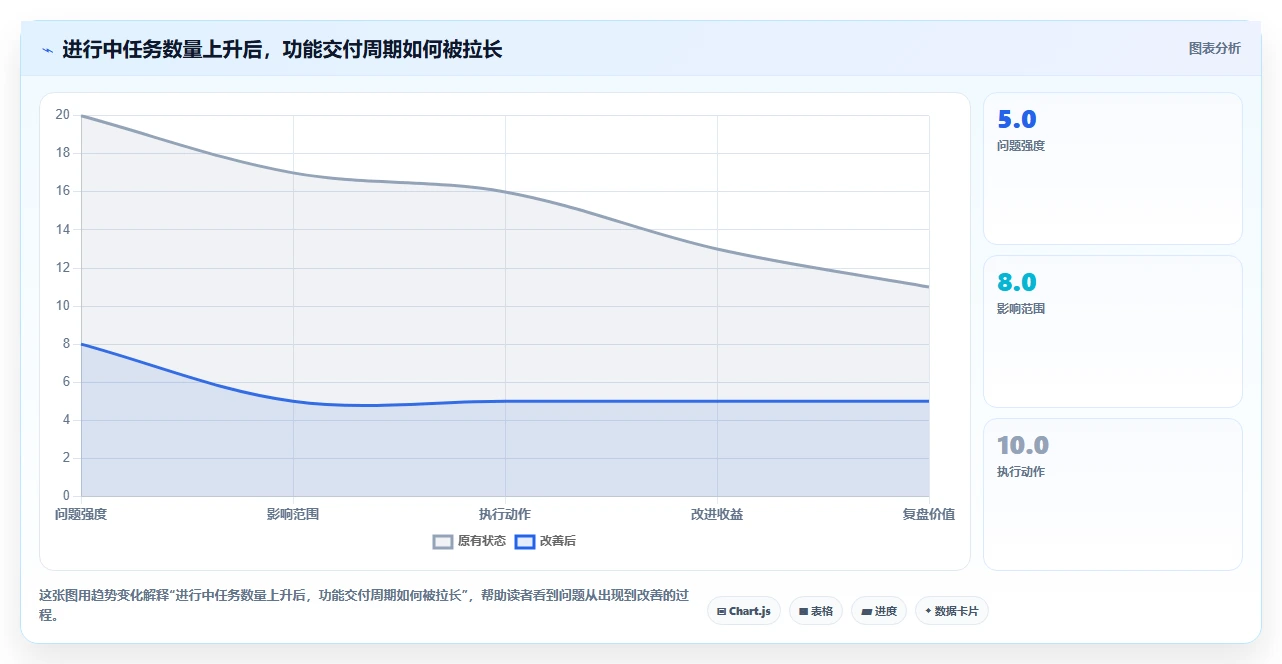The image size is (1282, 664).
Task: Click the chart description paragraph below the chart
Action: (x=364, y=605)
